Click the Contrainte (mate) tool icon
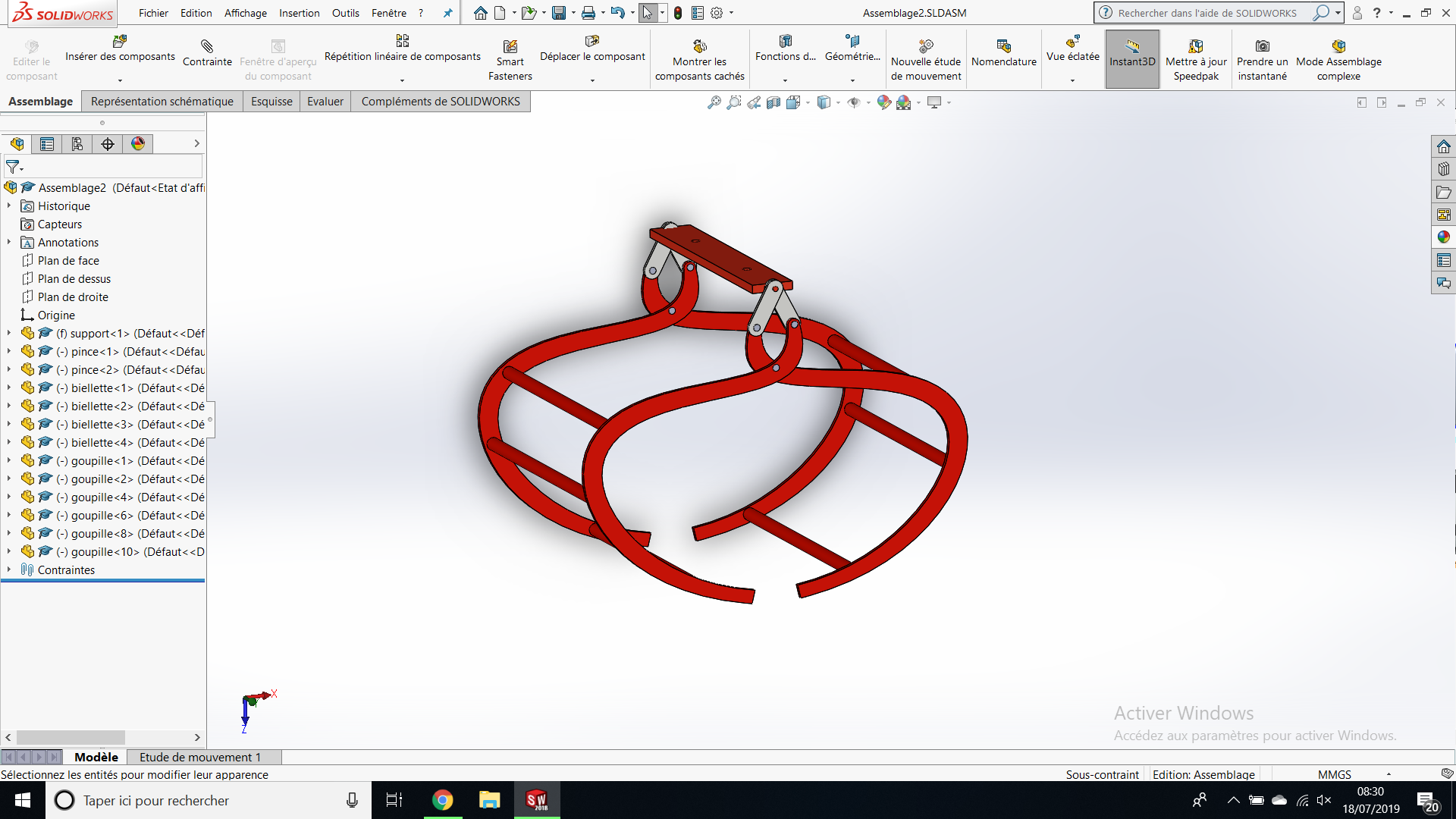Viewport: 1456px width, 819px height. point(207,46)
